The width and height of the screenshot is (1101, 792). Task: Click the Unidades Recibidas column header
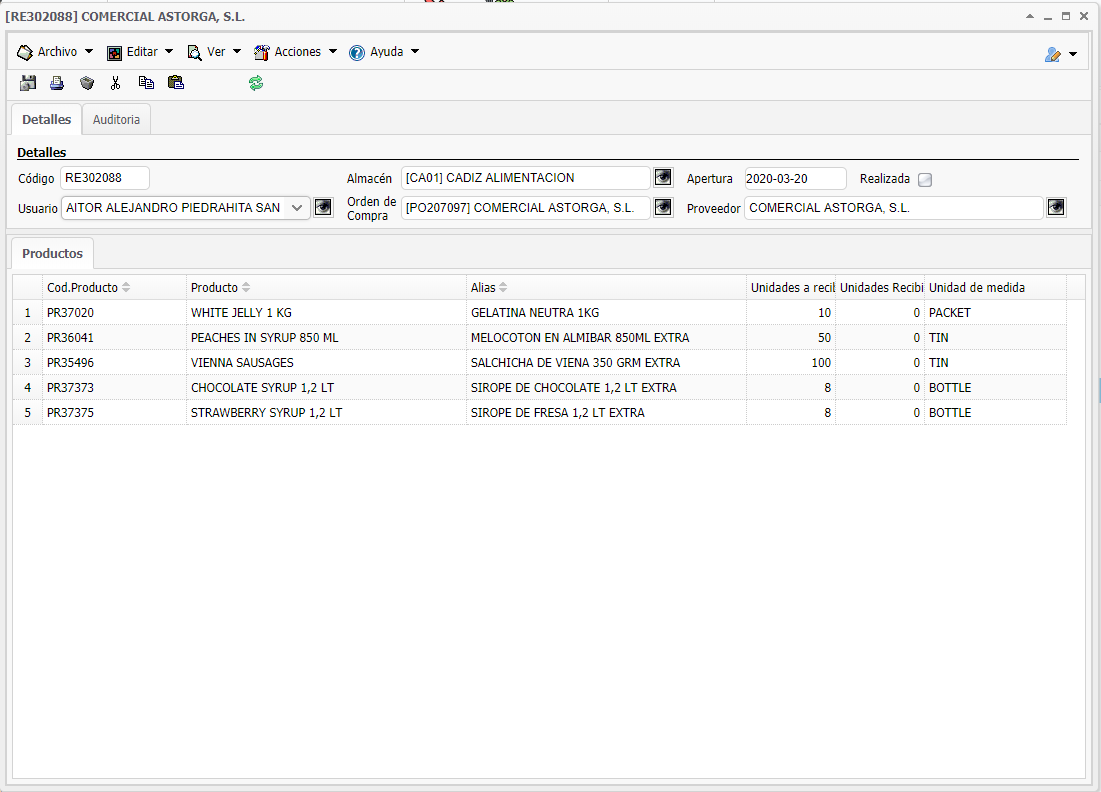coord(880,287)
